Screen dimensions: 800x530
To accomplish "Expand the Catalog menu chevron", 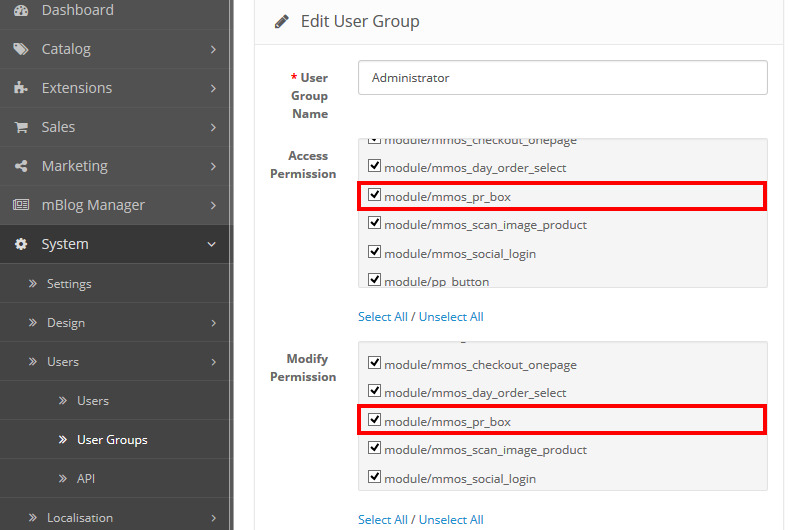I will point(213,49).
